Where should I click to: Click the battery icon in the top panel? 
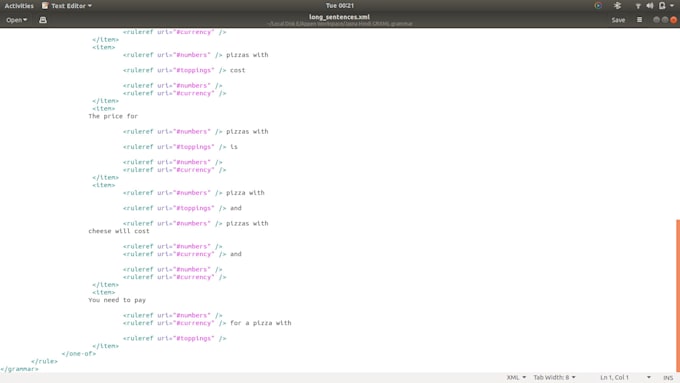coord(662,6)
